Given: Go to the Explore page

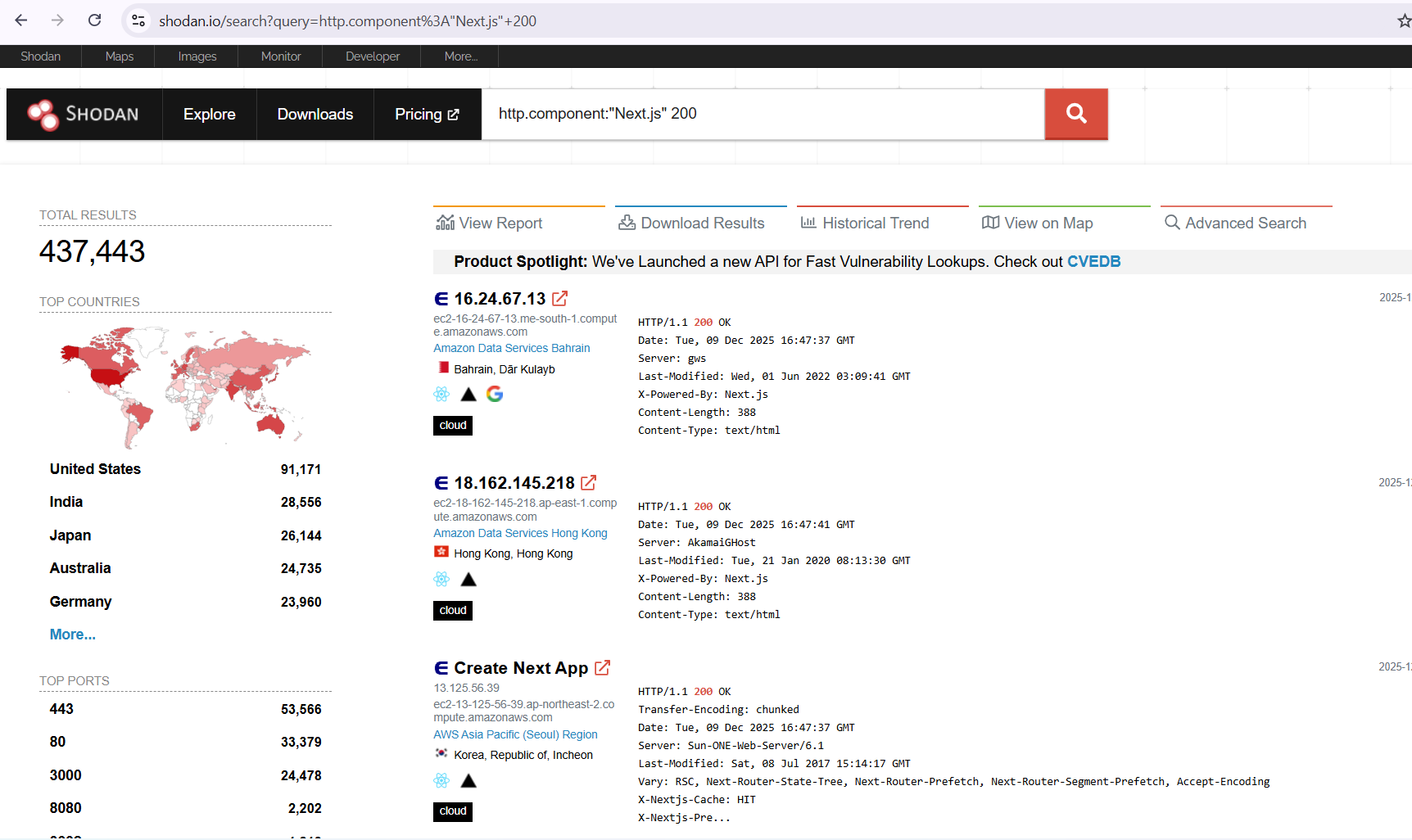Looking at the screenshot, I should 210,115.
